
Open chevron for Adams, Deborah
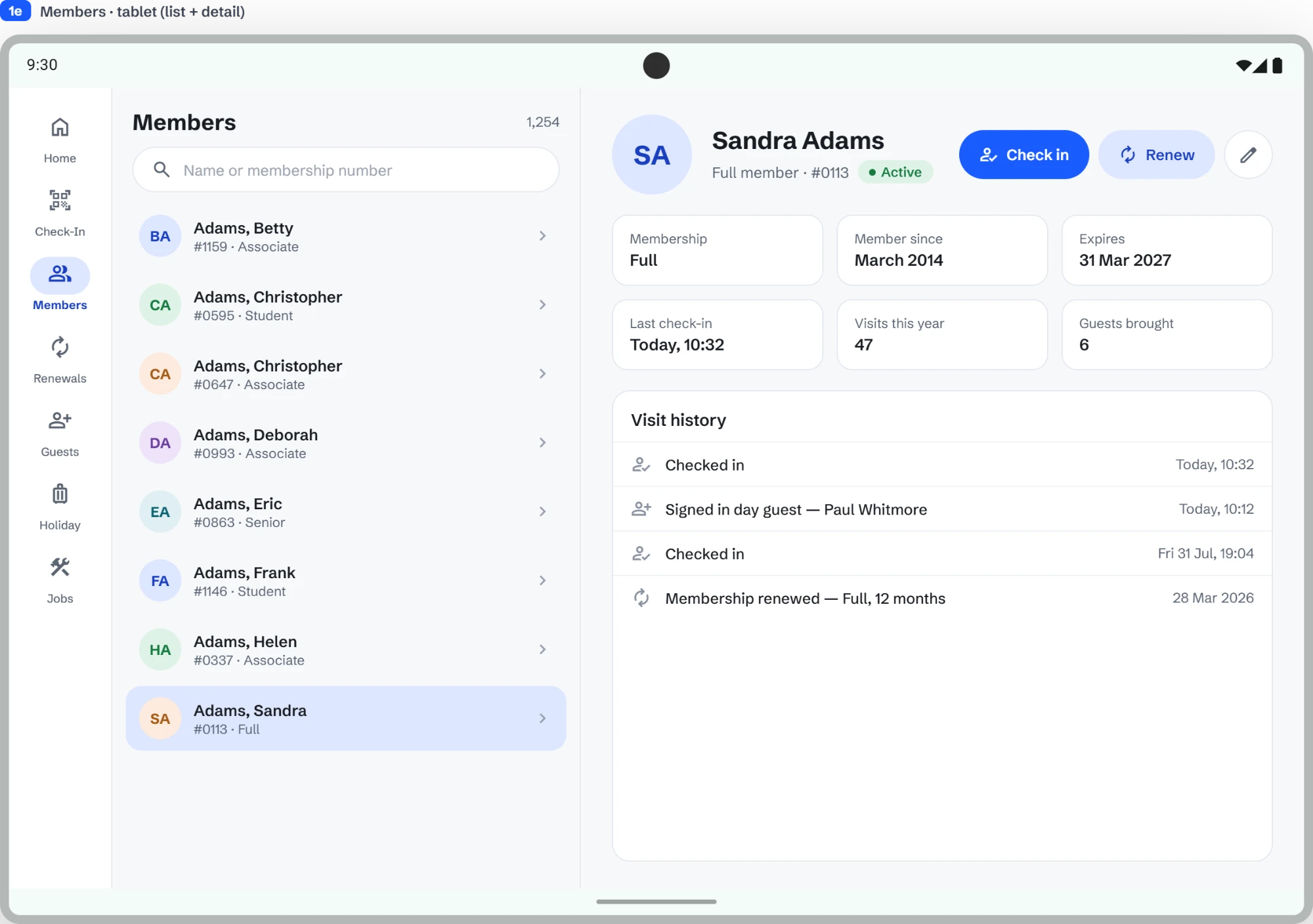[542, 442]
